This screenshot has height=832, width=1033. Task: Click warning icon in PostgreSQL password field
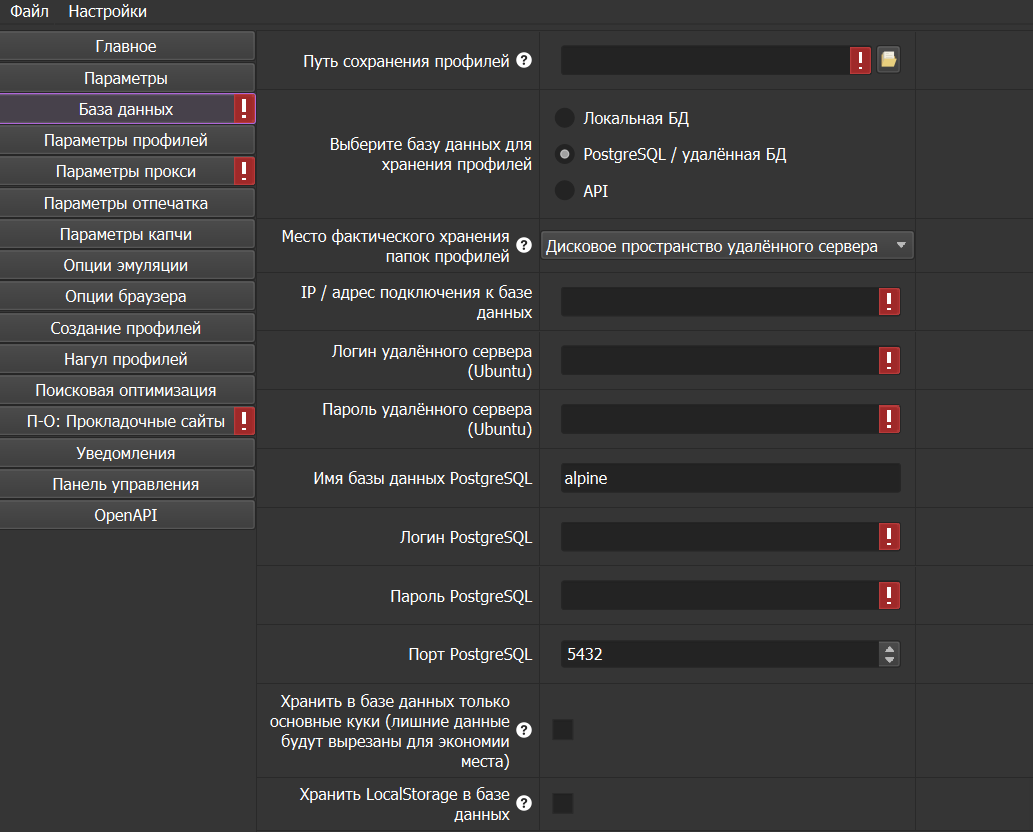point(888,597)
